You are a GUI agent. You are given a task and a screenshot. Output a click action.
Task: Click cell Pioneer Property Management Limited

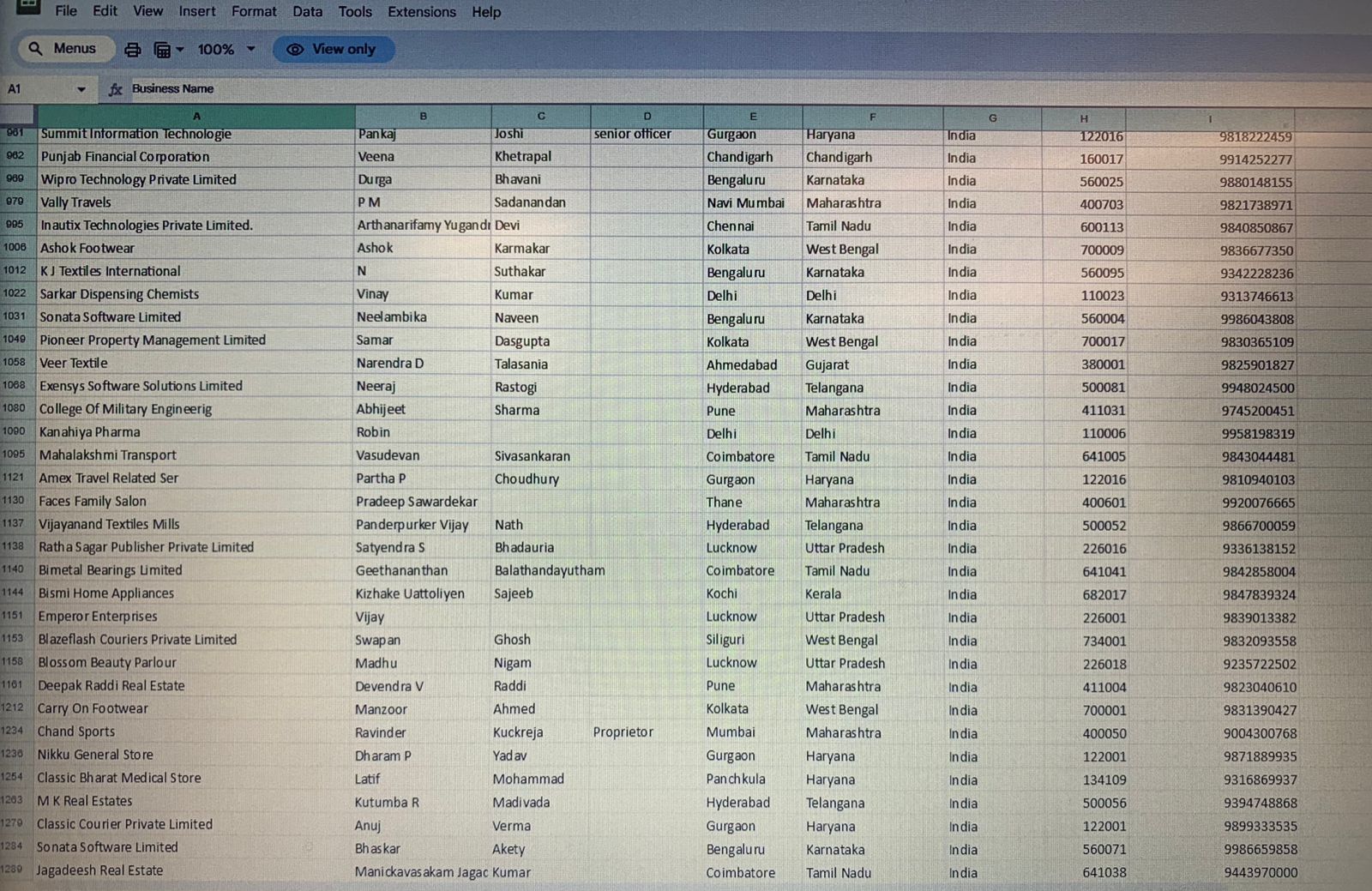153,340
